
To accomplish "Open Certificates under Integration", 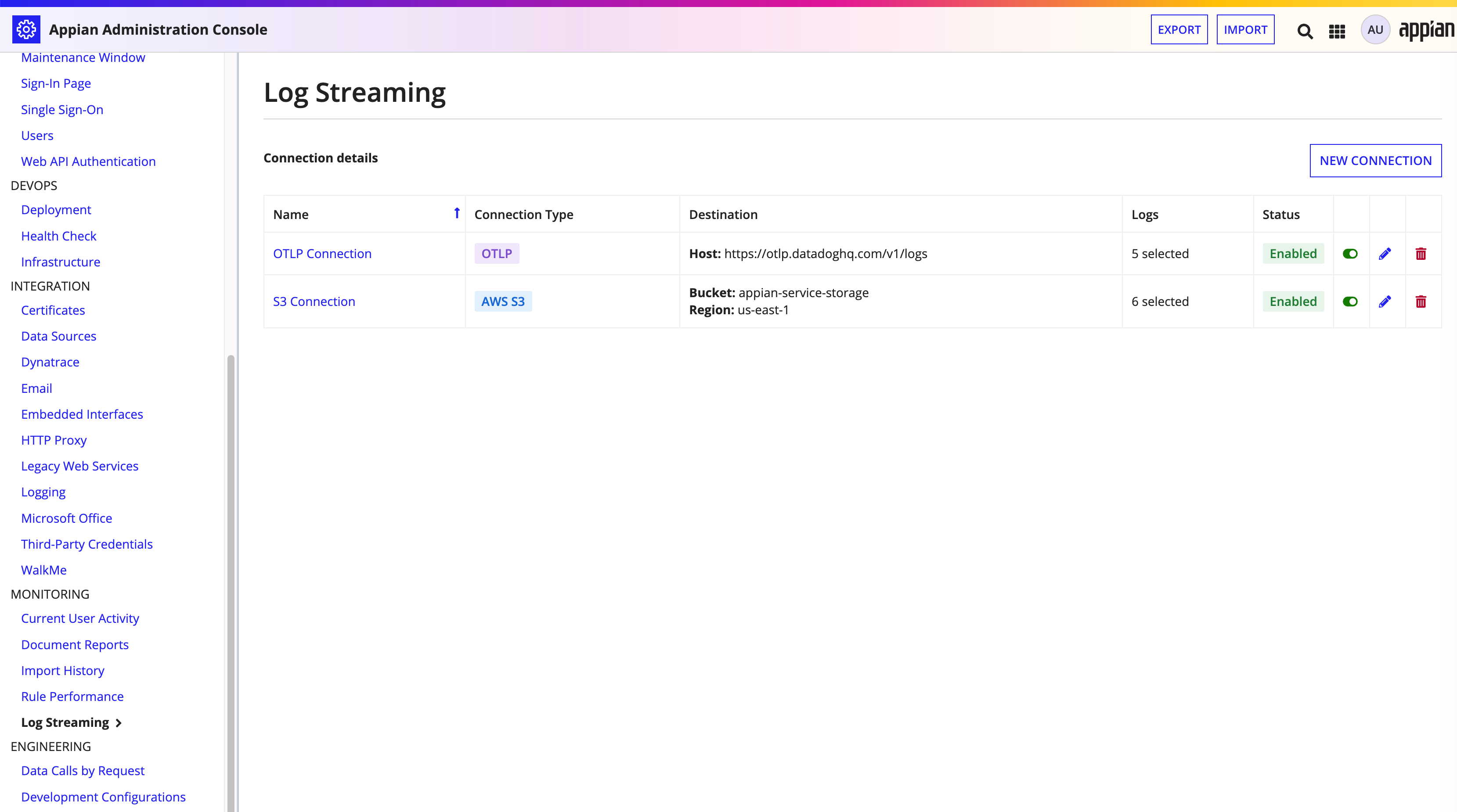I will [x=53, y=310].
